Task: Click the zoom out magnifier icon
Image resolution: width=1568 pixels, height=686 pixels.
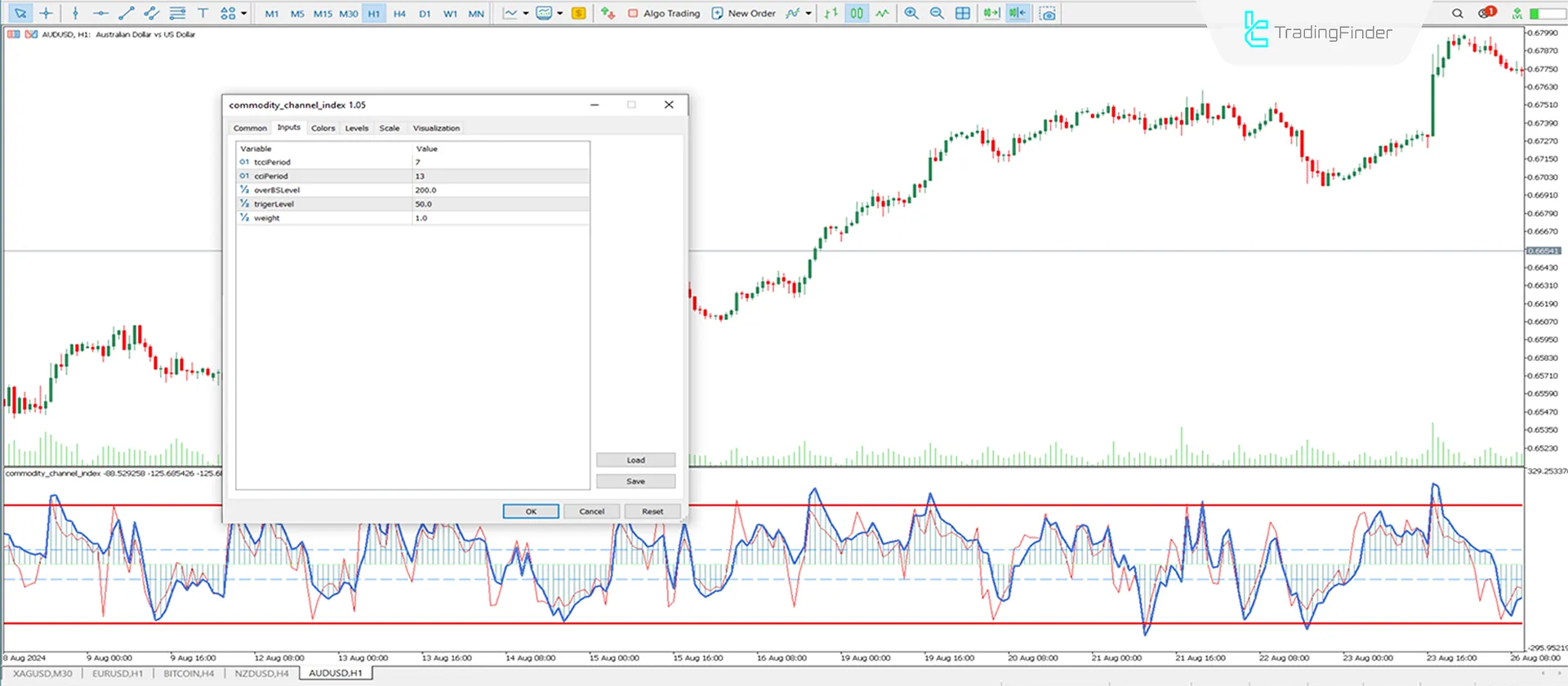Action: [x=937, y=13]
